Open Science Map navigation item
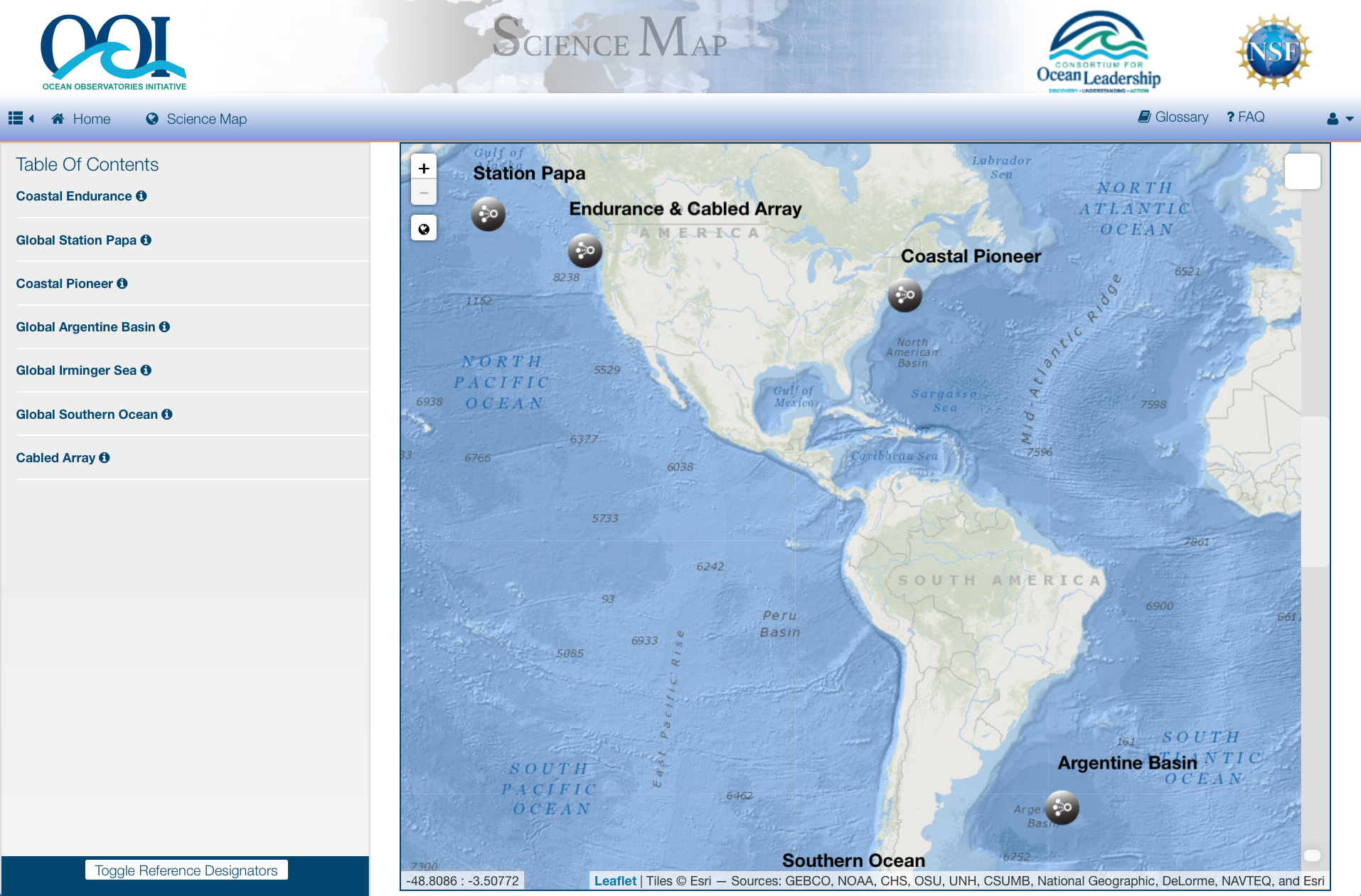 196,119
